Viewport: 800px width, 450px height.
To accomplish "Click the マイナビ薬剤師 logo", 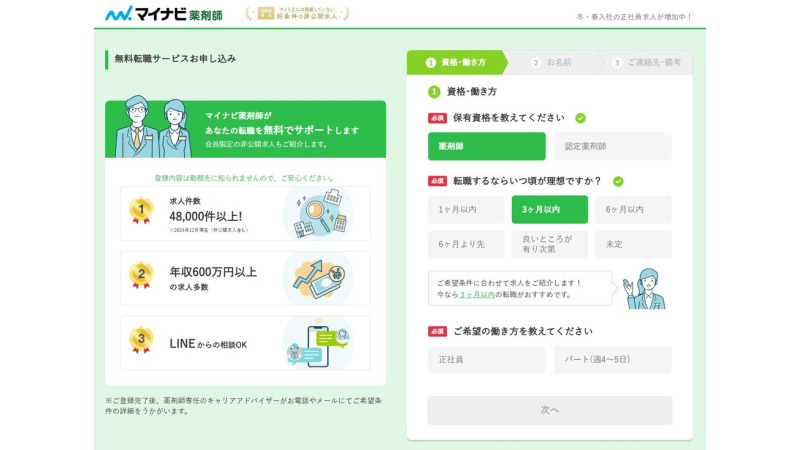I will pos(164,14).
